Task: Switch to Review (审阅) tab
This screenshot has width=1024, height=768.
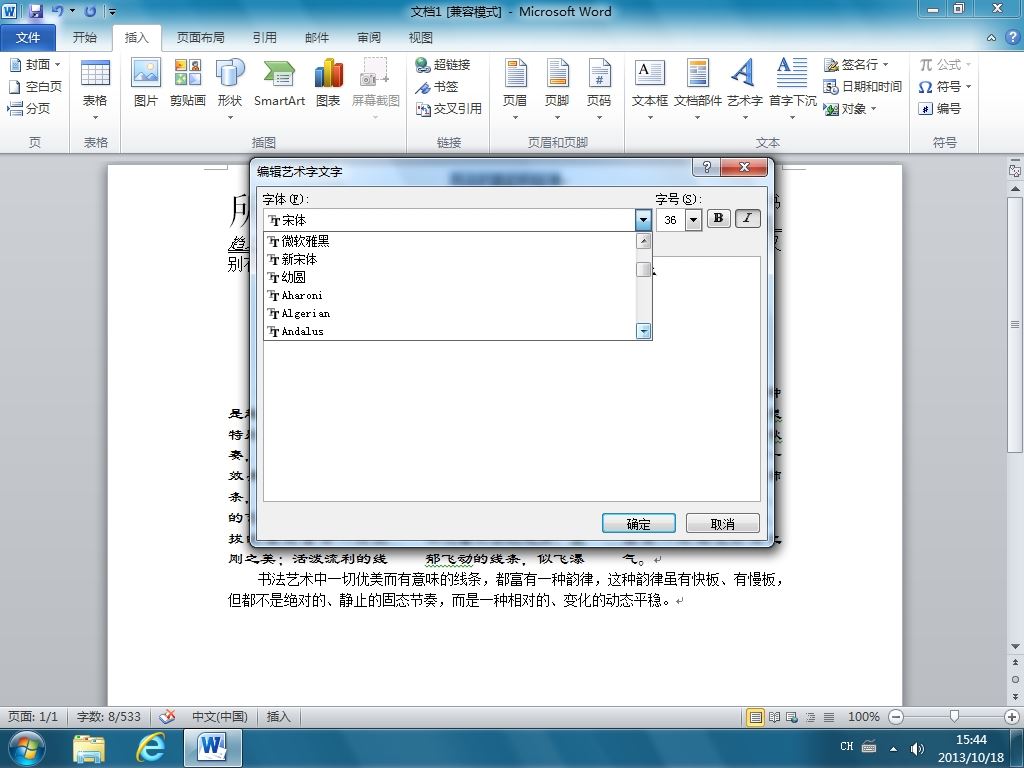Action: (x=369, y=37)
